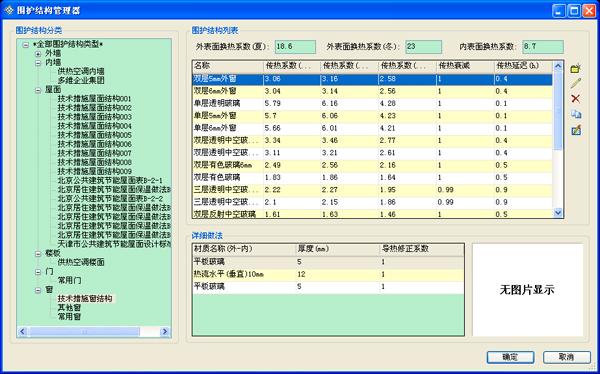Collapse the 门 tree node
This screenshot has height=374, width=600.
coord(38,272)
